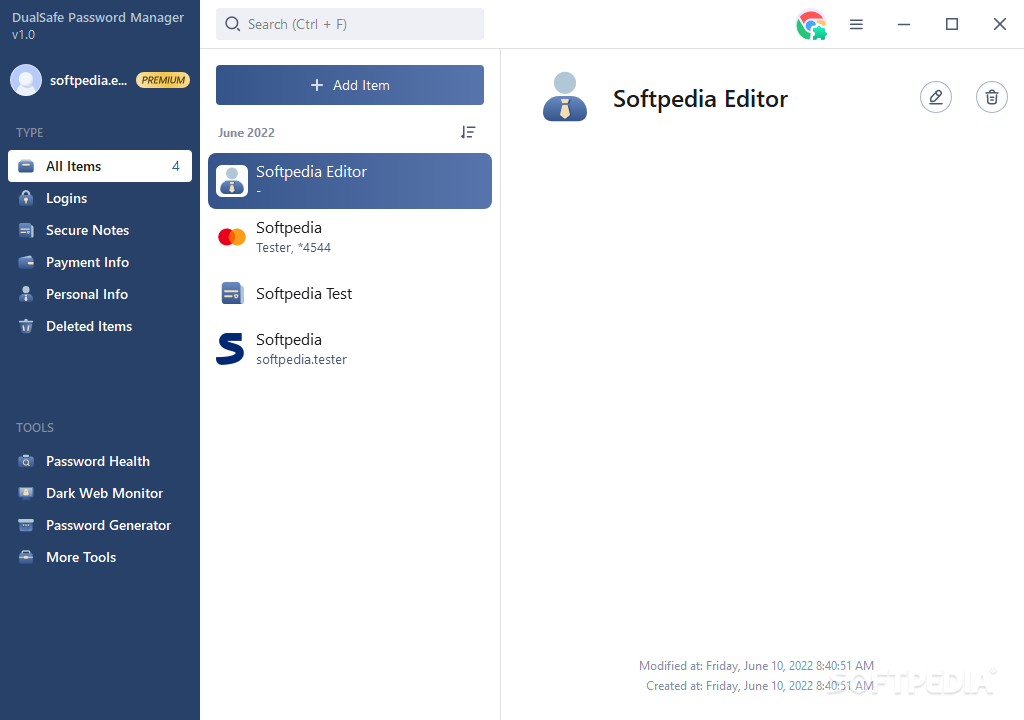Click the Softpedia Editor title in details pane
Image resolution: width=1024 pixels, height=720 pixels.
[700, 99]
